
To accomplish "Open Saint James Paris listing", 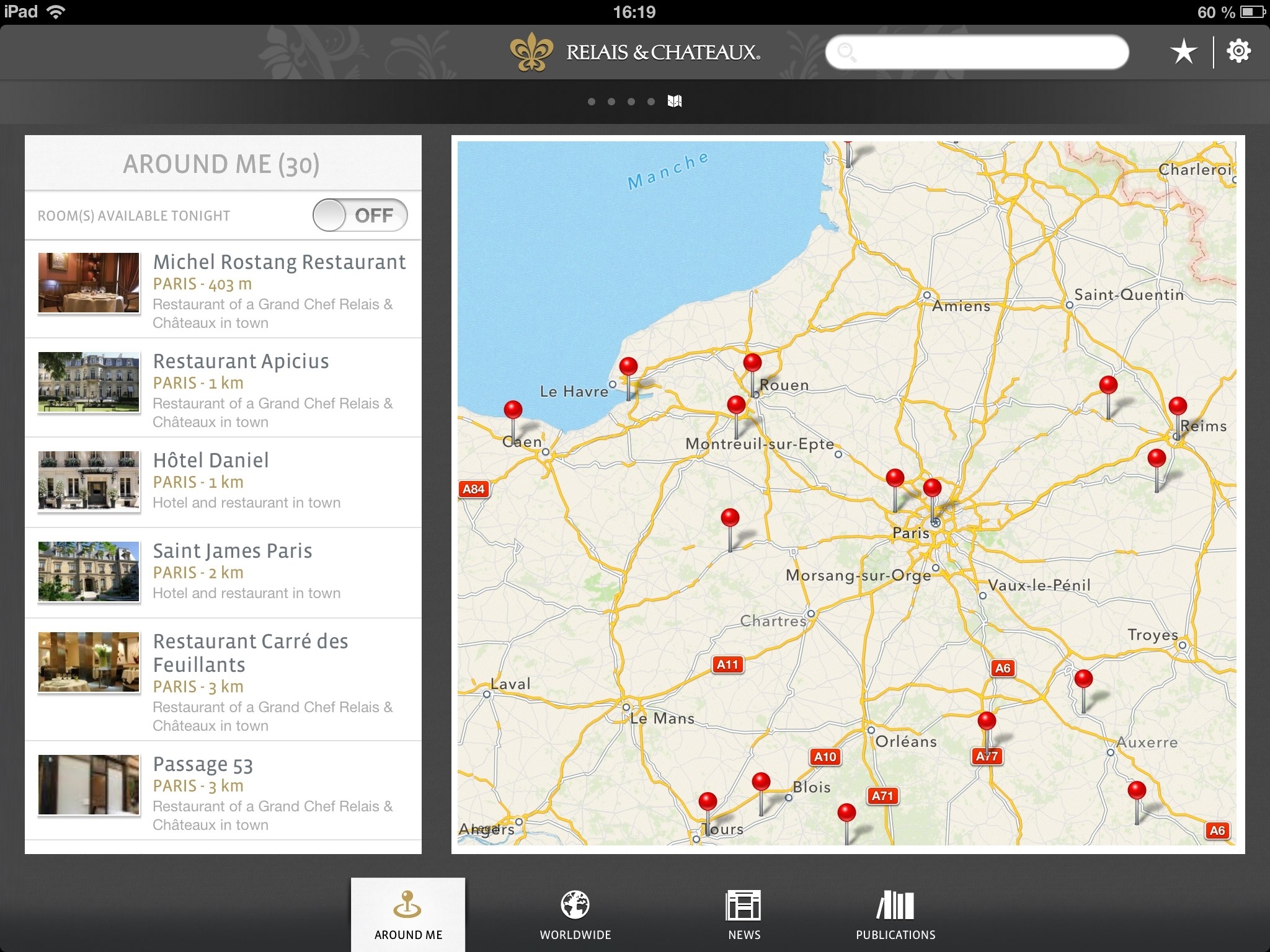I will (223, 573).
